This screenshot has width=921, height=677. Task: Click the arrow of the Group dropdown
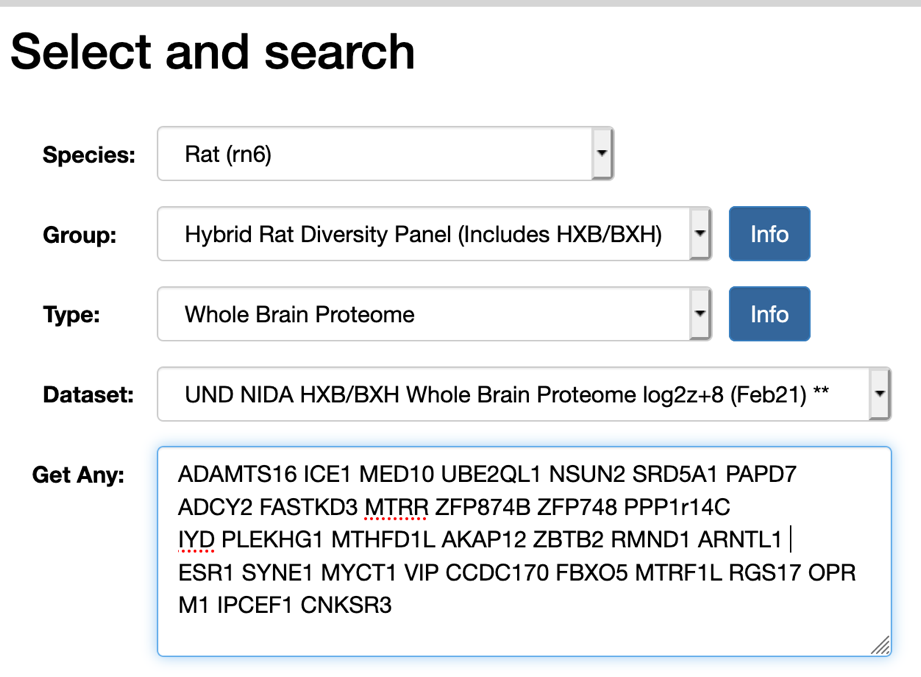(x=700, y=234)
